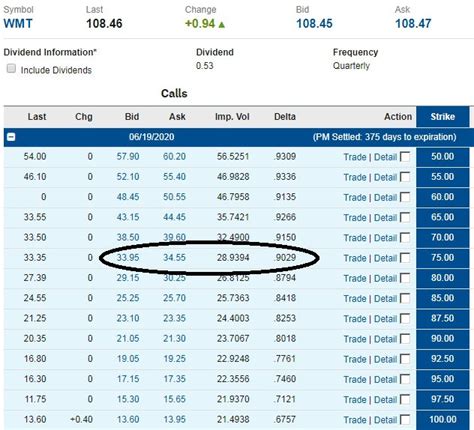Click Trade for the 55.00 strike
This screenshot has height=430, width=474.
[355, 177]
